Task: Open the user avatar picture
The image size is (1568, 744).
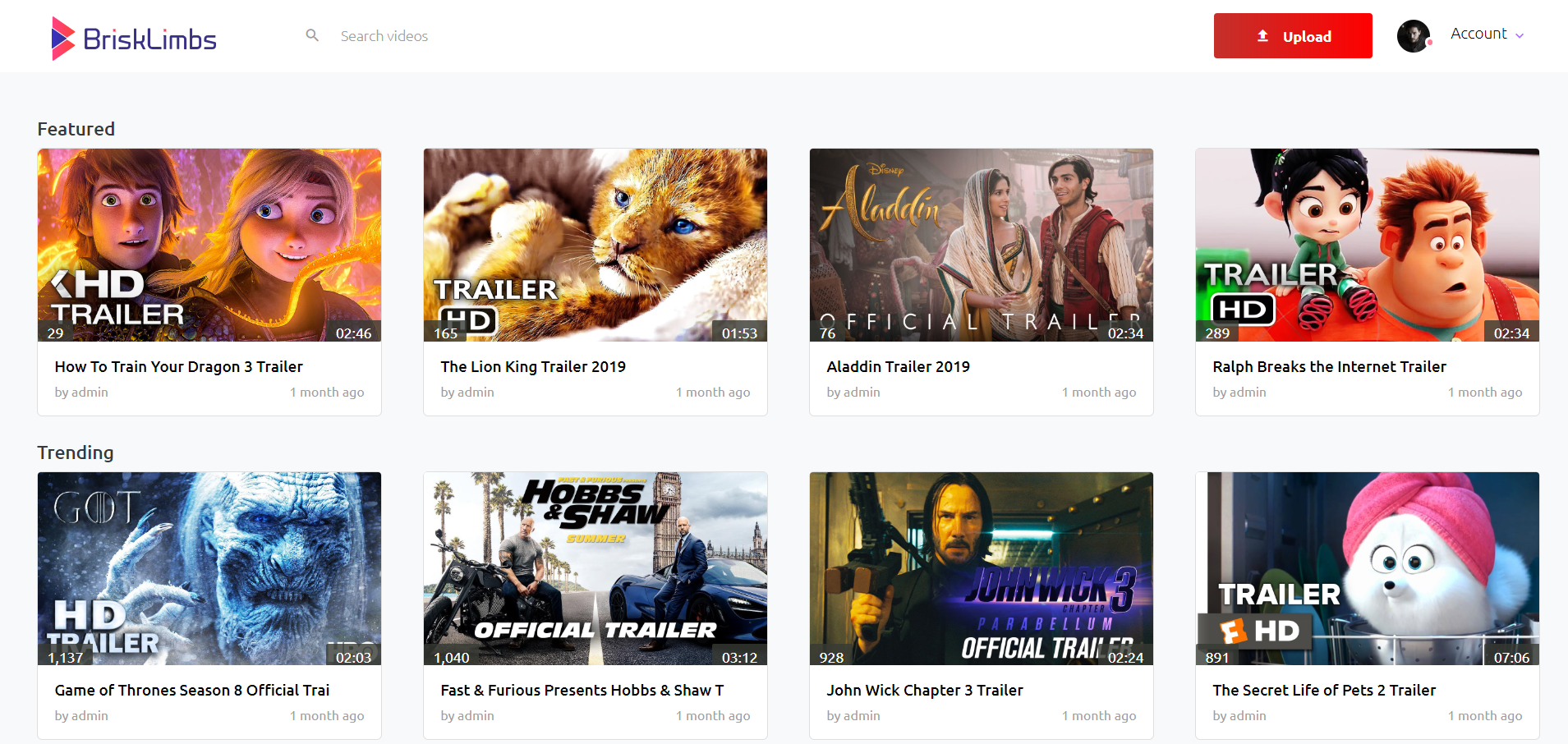Action: 1414,35
